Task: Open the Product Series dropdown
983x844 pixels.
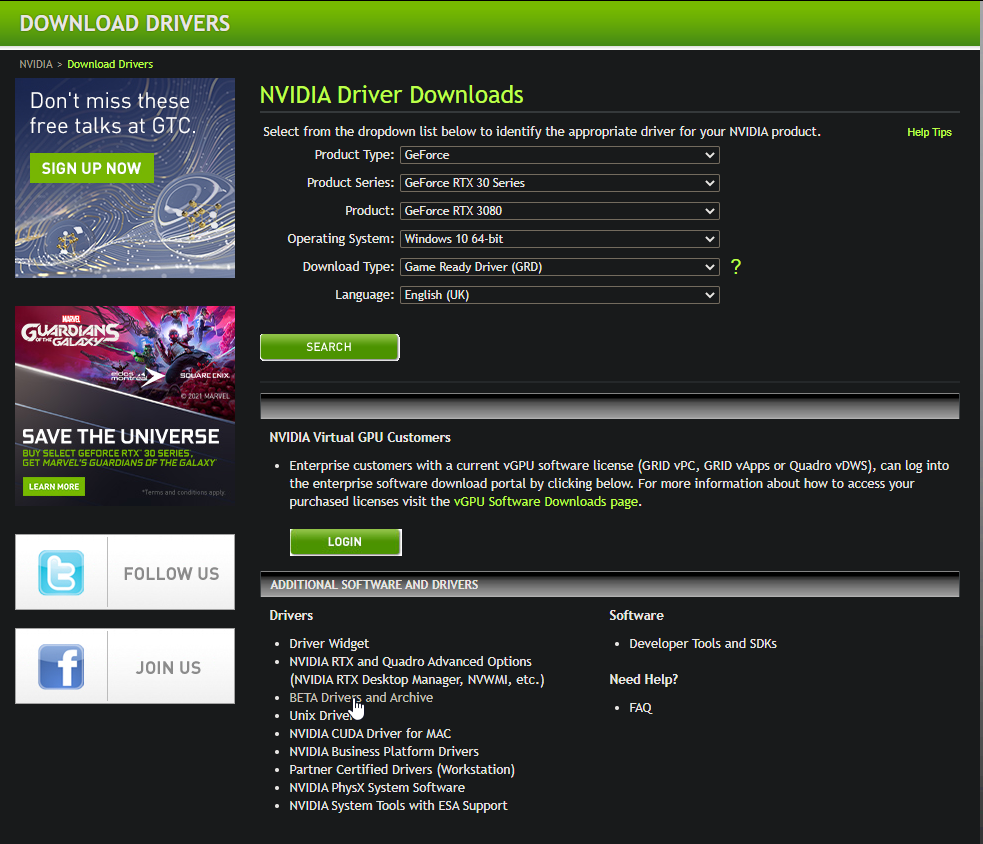Action: (x=559, y=183)
